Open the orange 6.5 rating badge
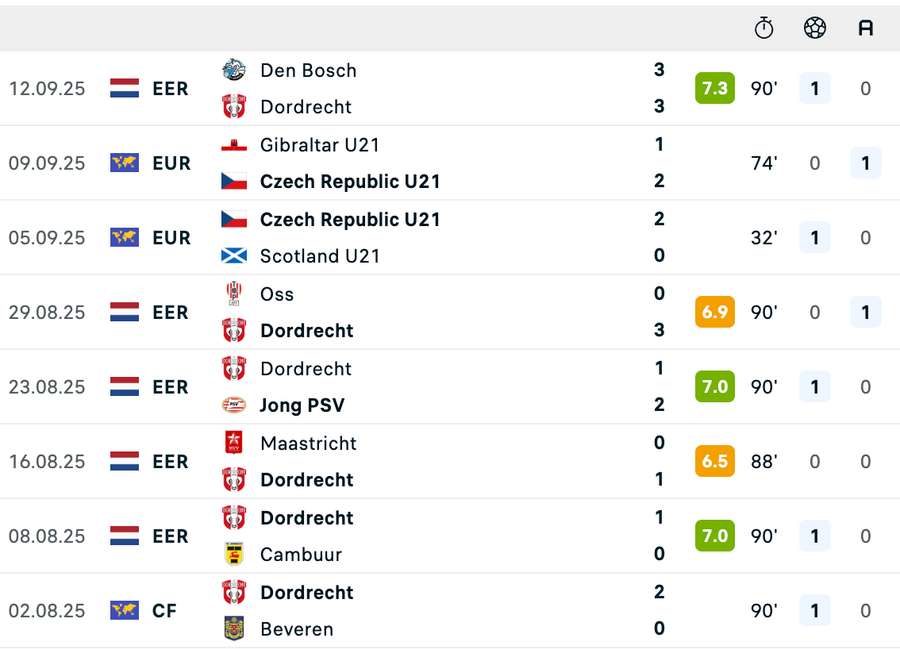 (x=715, y=461)
